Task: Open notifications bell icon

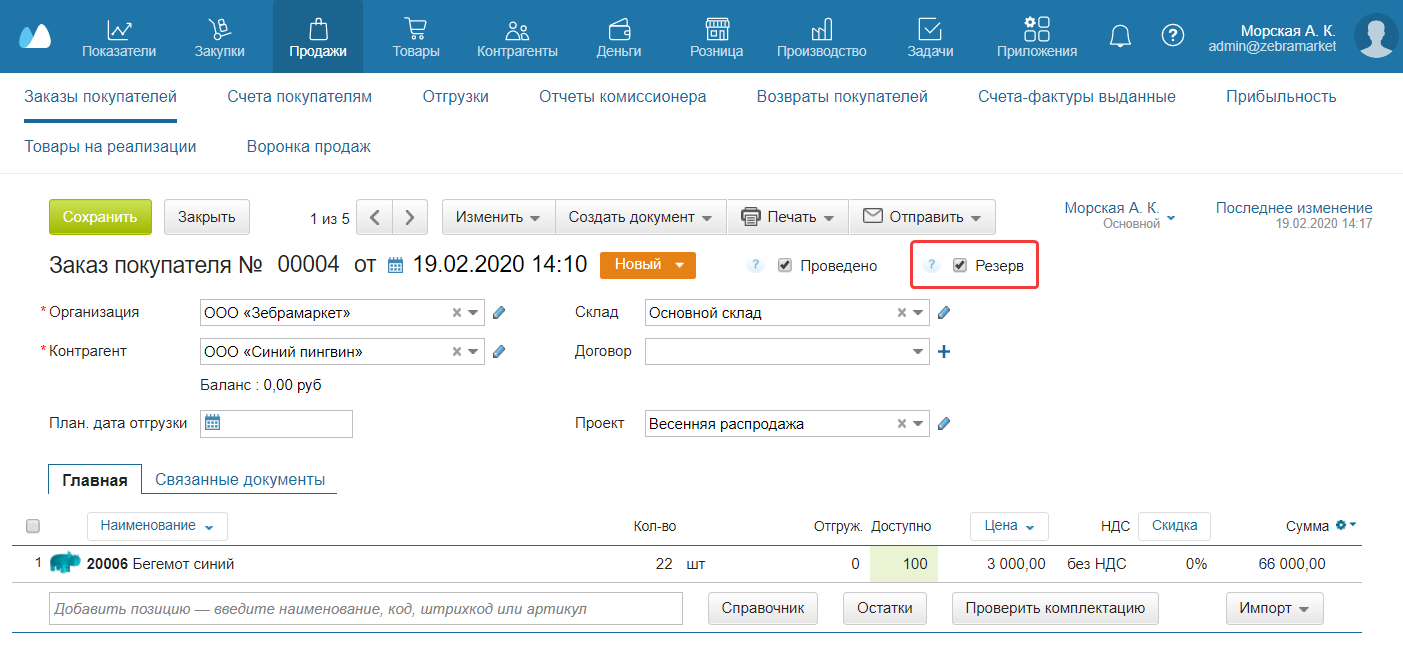Action: (1120, 36)
